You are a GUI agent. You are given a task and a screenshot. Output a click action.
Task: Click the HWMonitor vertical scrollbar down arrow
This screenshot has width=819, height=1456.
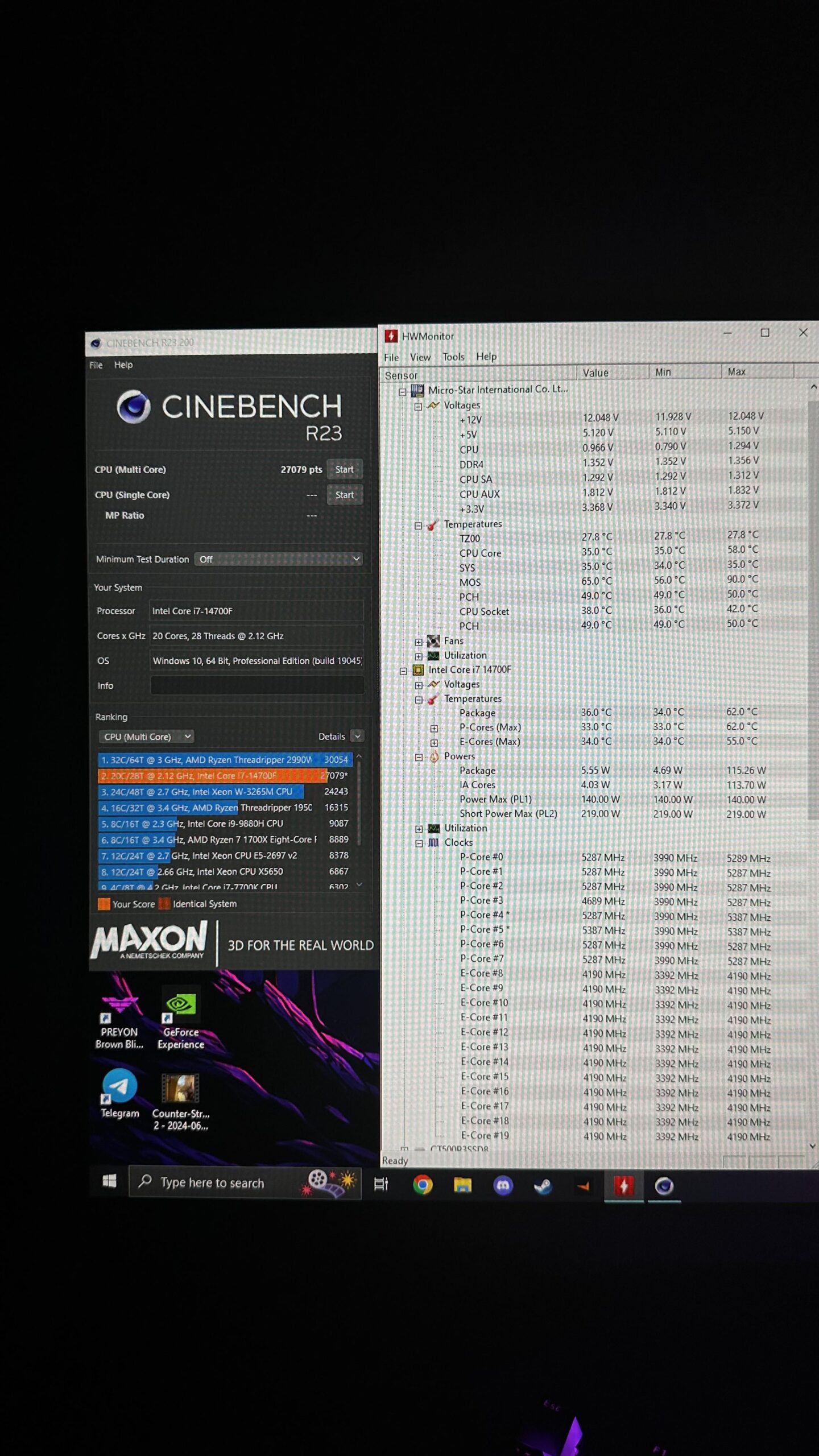point(812,1145)
